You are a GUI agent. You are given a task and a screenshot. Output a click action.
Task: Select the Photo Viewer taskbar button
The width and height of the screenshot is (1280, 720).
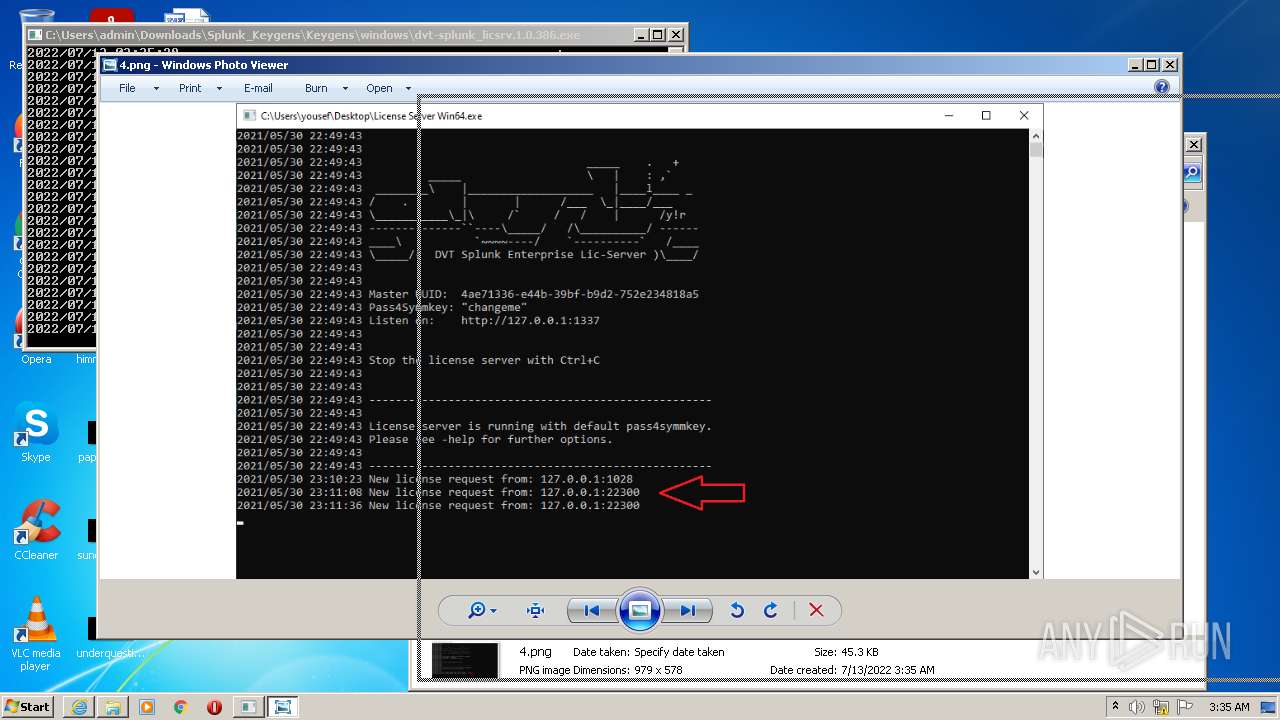(x=283, y=707)
